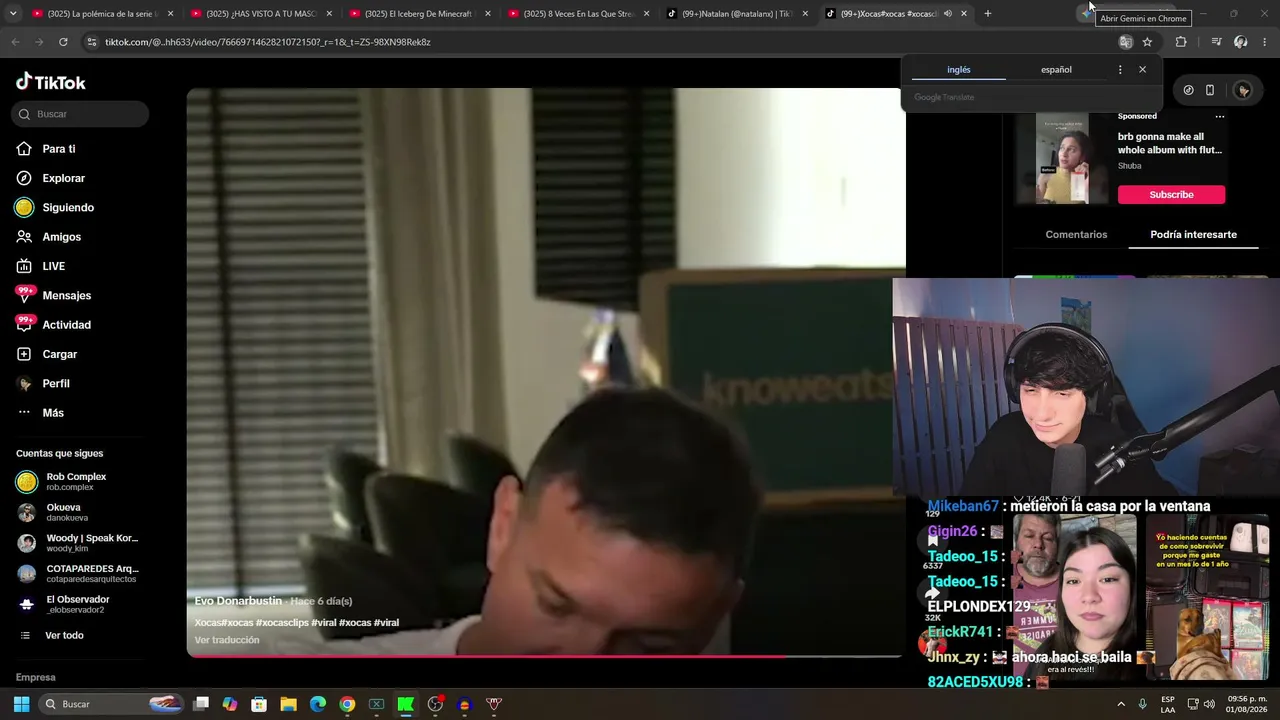The image size is (1280, 720).
Task: Switch to Natalan TikTok tab
Action: coord(738,14)
